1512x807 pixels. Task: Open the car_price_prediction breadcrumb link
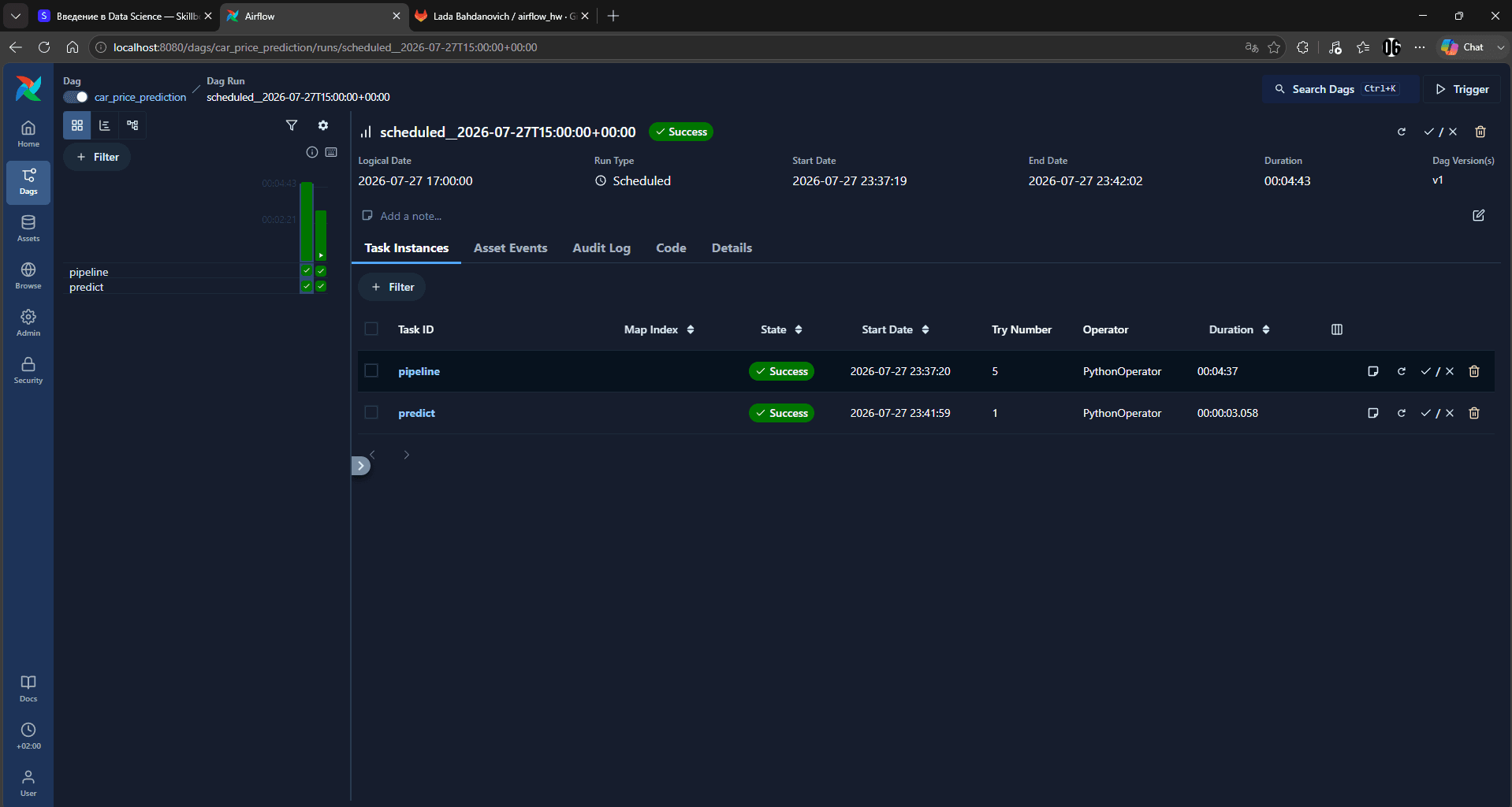[x=140, y=97]
